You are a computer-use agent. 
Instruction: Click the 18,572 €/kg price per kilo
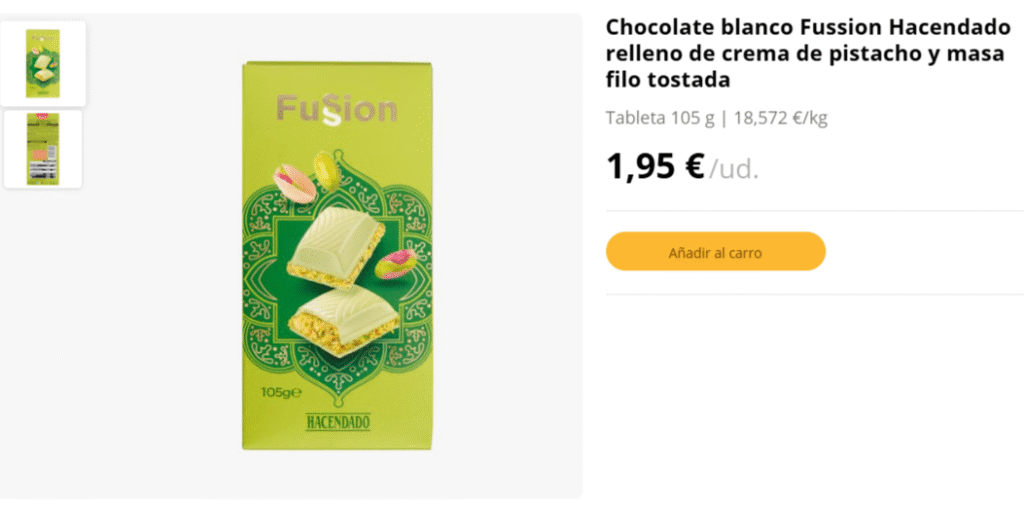[x=780, y=118]
